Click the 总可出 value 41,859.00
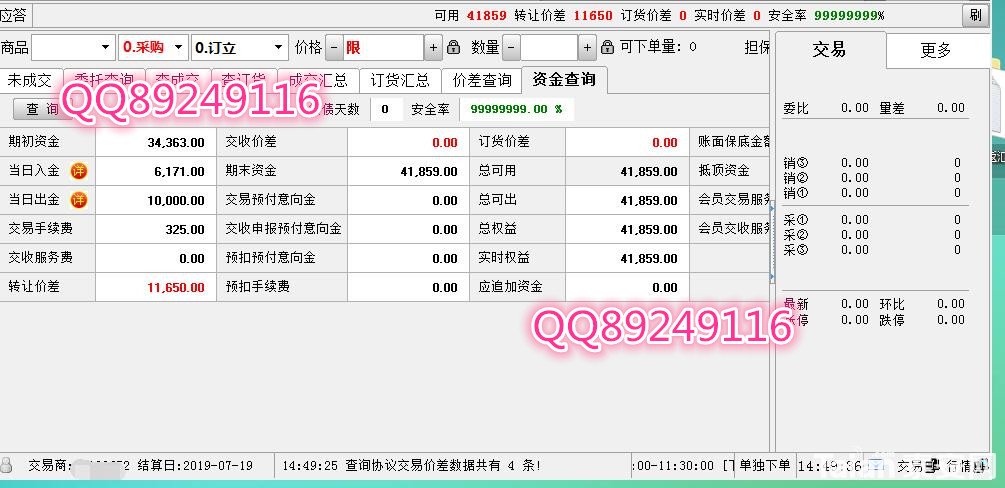This screenshot has height=488, width=1005. click(649, 200)
